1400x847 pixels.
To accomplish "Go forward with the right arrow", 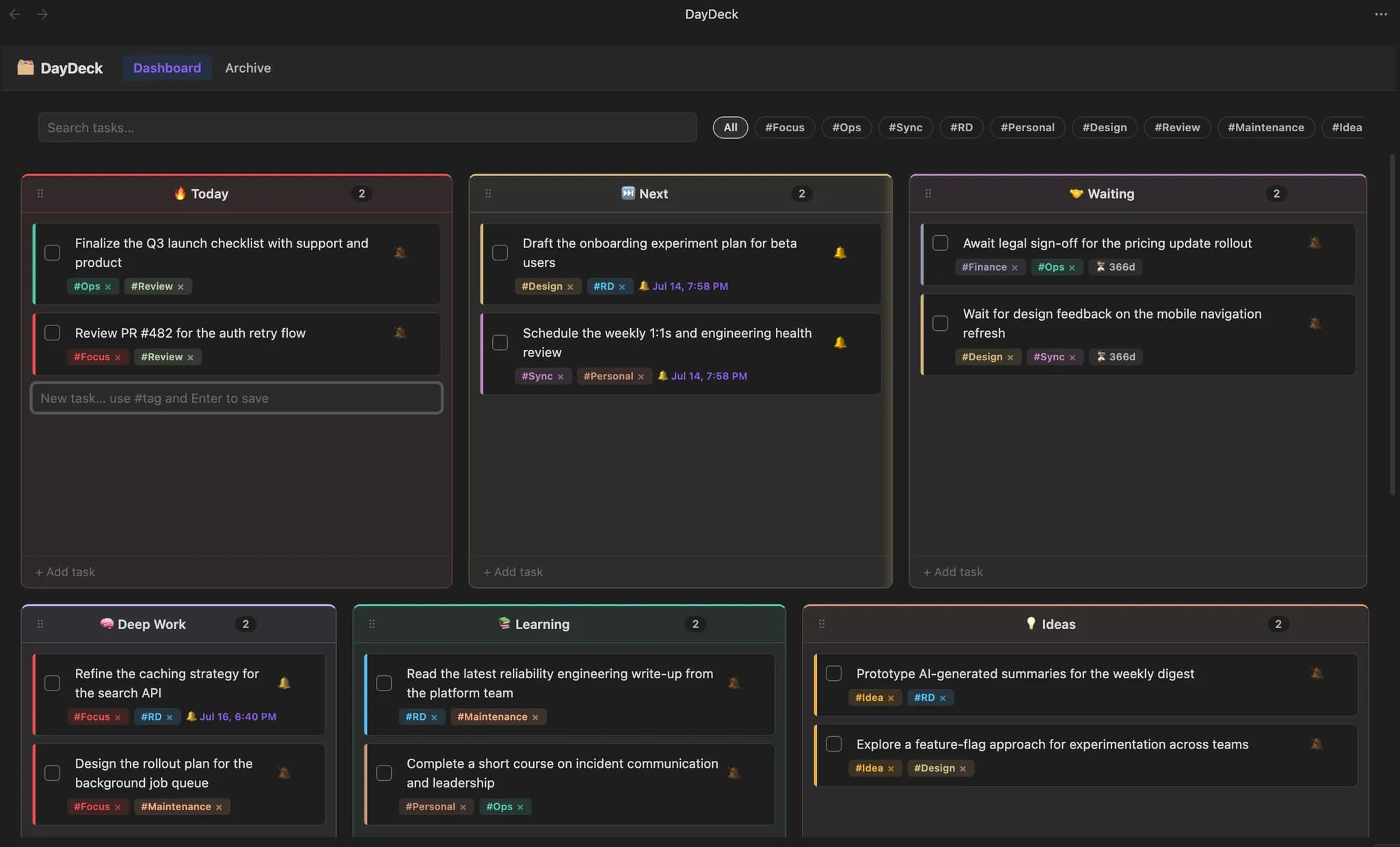I will tap(42, 14).
